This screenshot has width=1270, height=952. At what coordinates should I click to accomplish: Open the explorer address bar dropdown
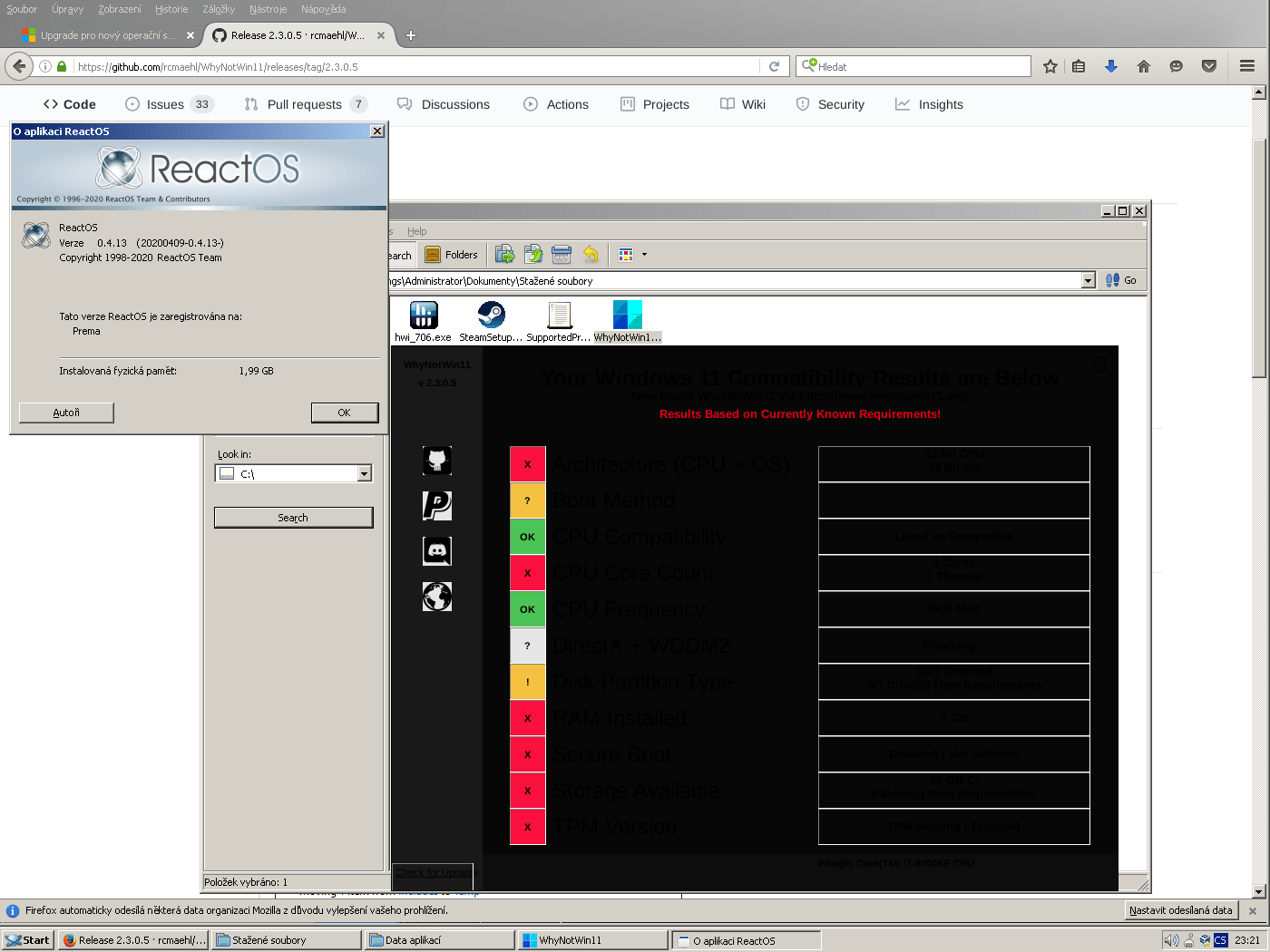coord(1088,281)
